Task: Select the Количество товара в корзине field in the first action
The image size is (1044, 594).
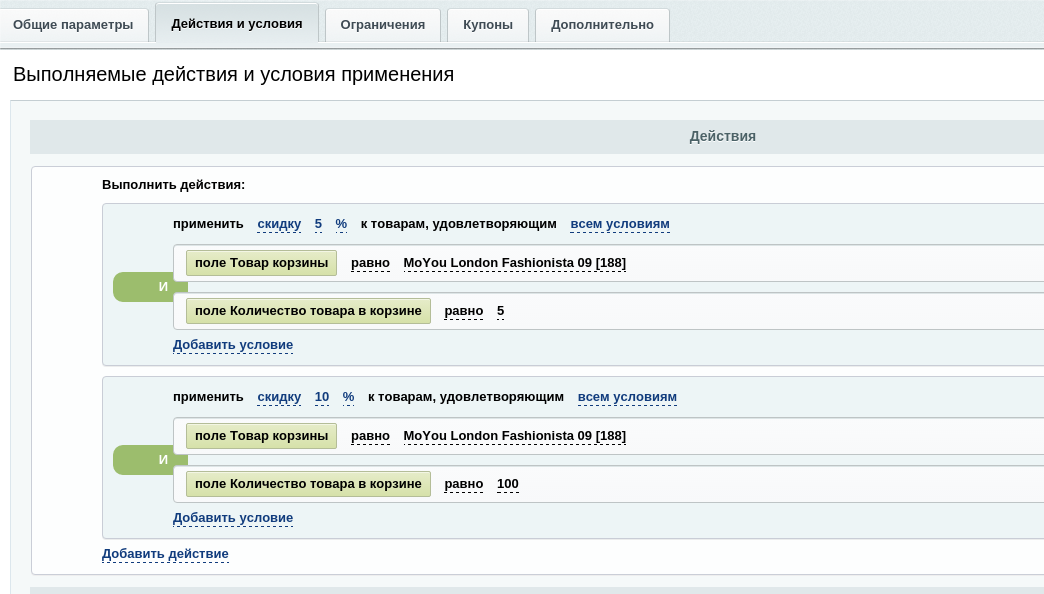Action: 308,311
